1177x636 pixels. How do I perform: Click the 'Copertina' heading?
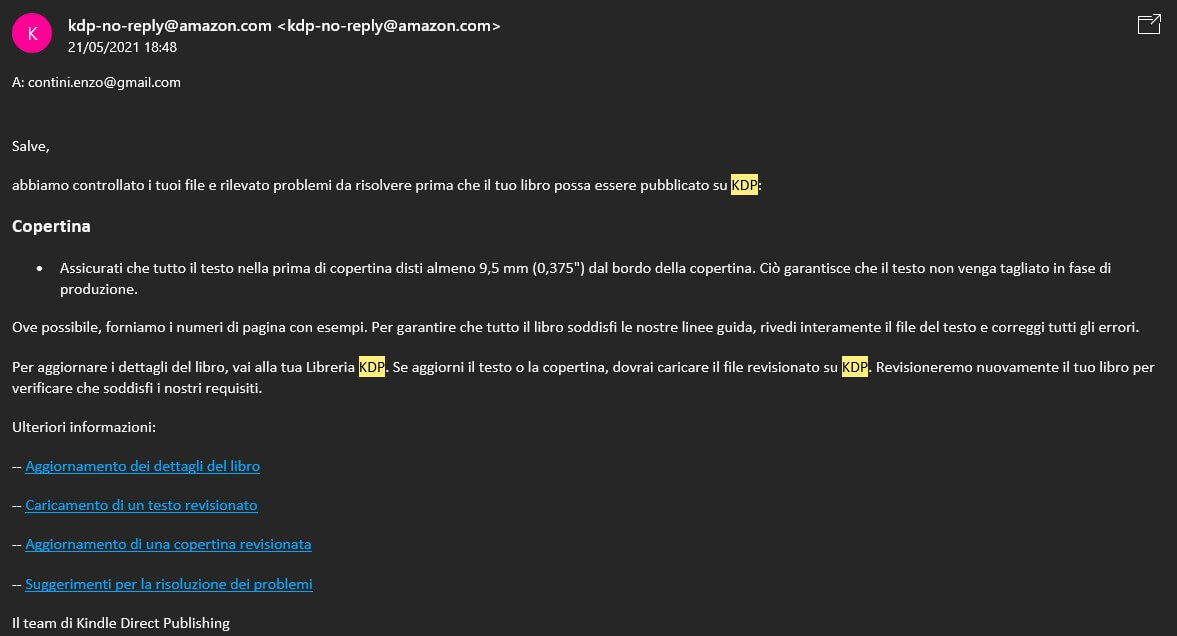click(x=51, y=226)
